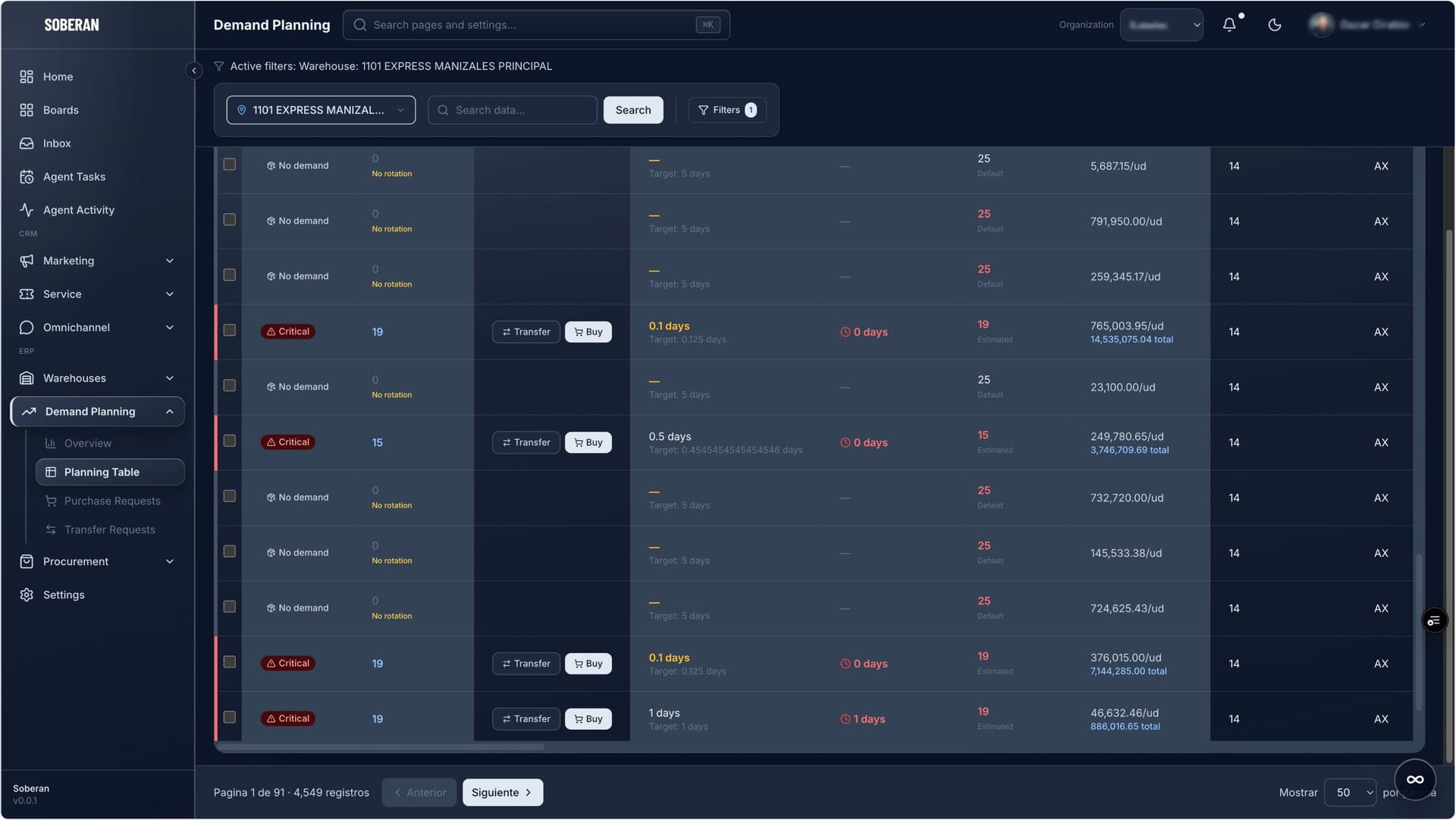Screen dimensions: 1456x820
Task: Open Transfer Requests submenu item
Action: pyautogui.click(x=110, y=530)
